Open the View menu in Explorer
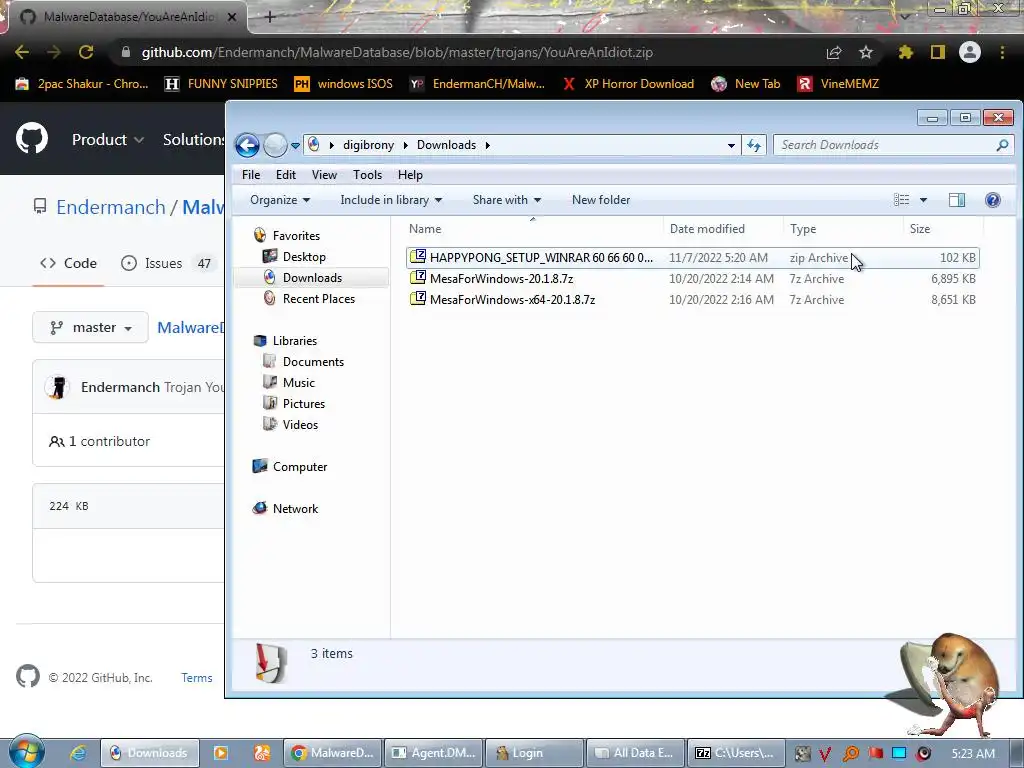Viewport: 1024px width, 768px height. click(x=324, y=175)
